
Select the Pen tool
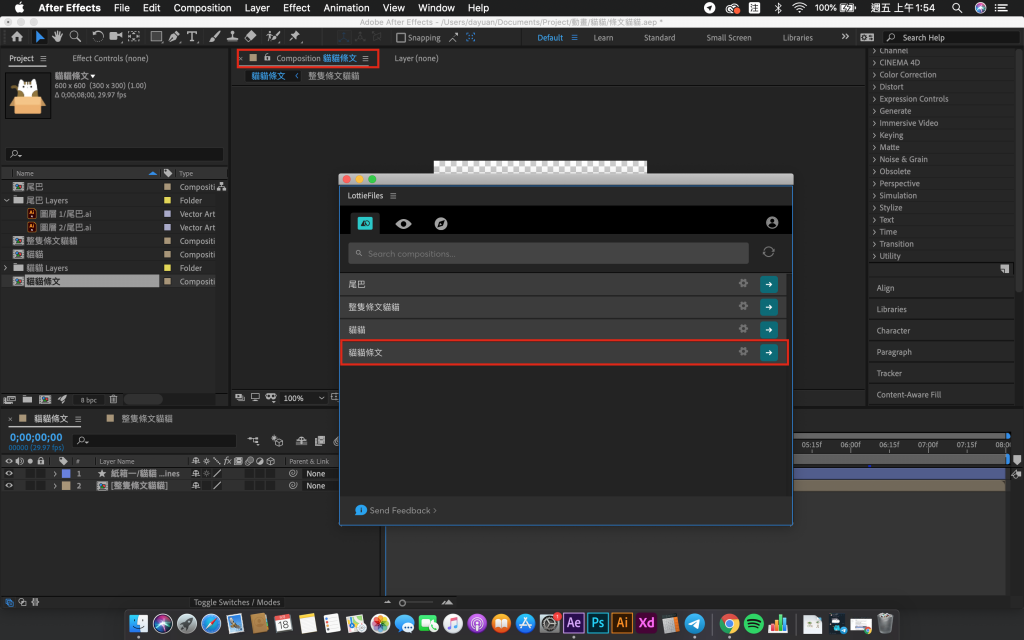(174, 37)
